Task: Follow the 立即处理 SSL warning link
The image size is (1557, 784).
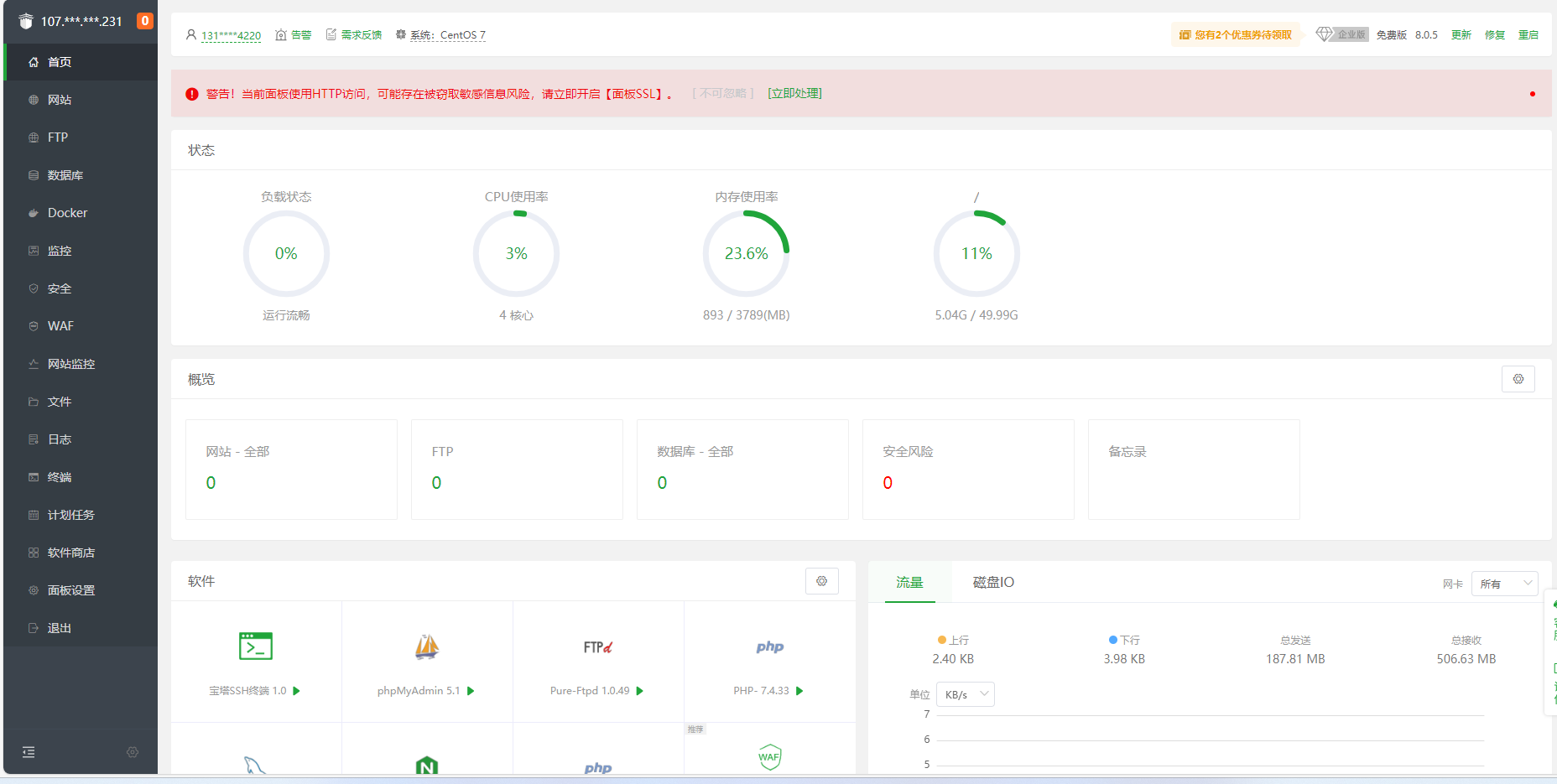Action: [x=794, y=94]
